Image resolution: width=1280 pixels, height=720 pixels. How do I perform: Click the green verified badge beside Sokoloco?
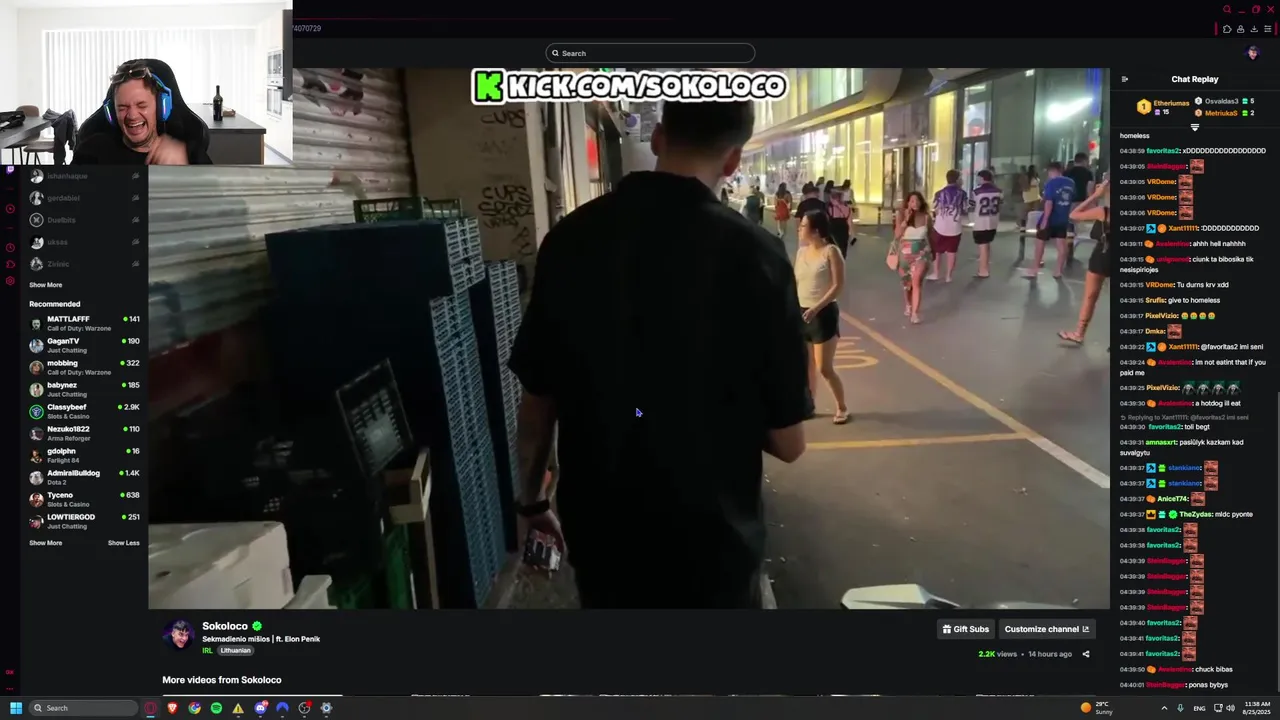257,626
